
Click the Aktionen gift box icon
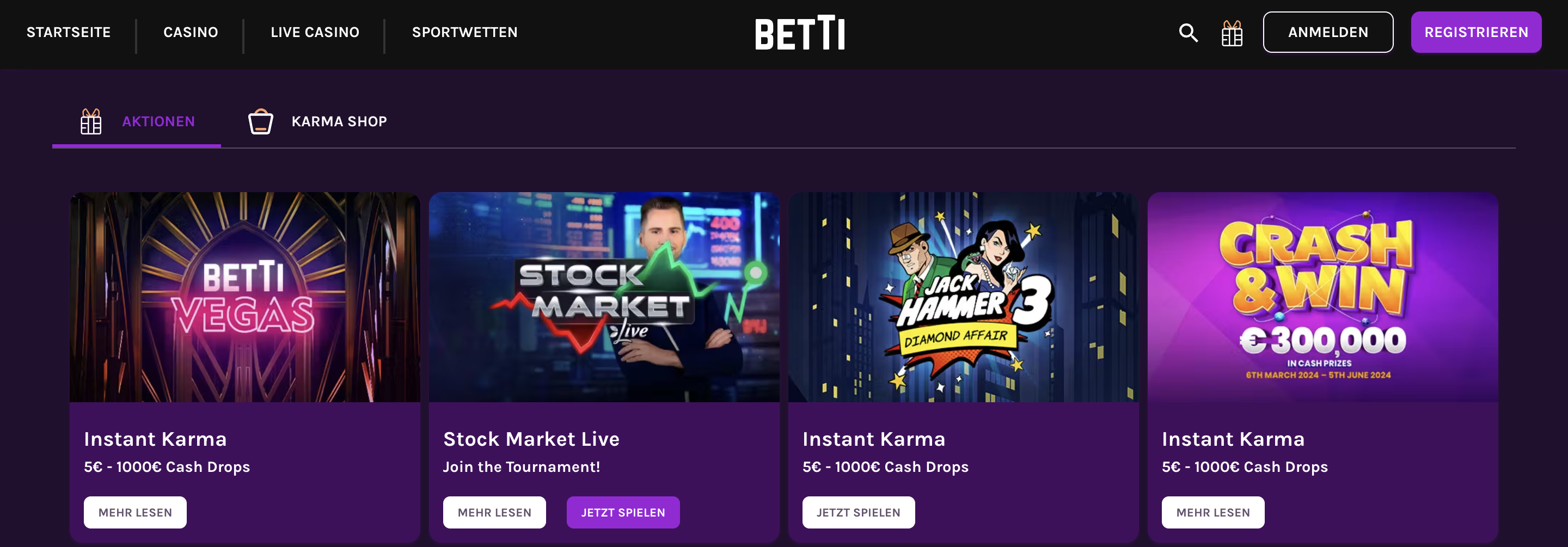tap(91, 121)
